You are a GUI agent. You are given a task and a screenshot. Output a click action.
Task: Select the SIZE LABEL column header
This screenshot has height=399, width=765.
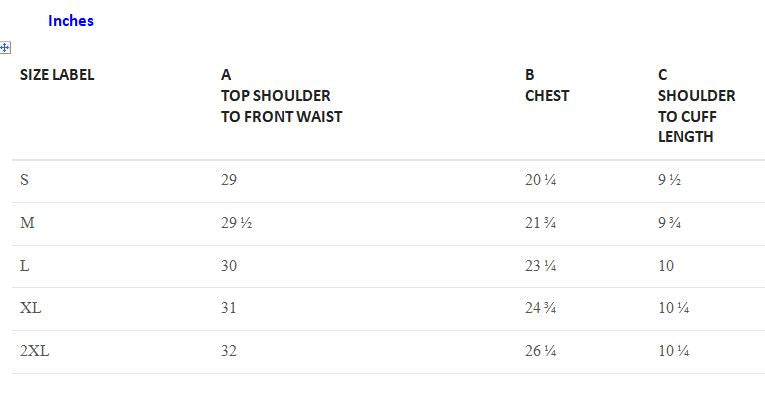tap(57, 75)
